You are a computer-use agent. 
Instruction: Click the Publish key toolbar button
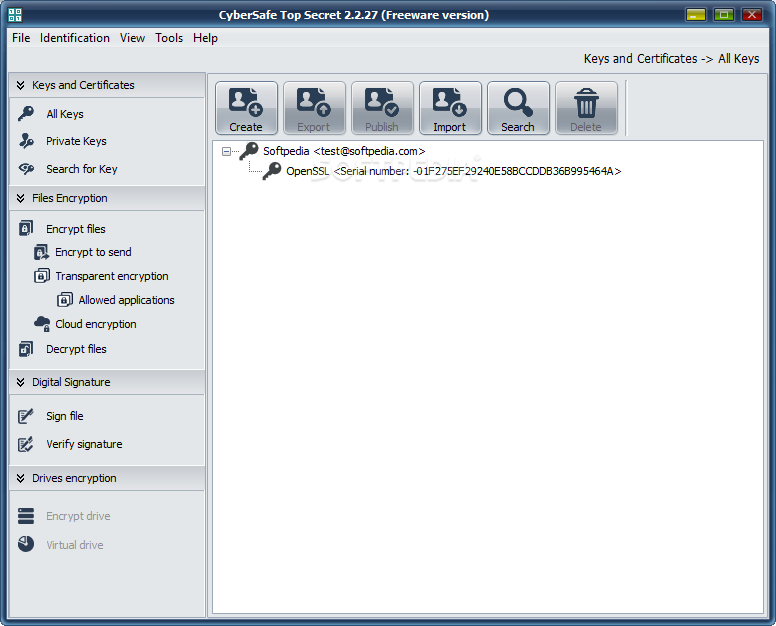click(382, 108)
